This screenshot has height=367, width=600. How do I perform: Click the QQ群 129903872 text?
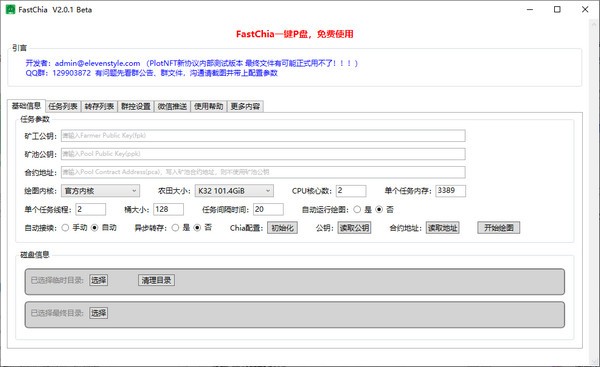point(58,73)
